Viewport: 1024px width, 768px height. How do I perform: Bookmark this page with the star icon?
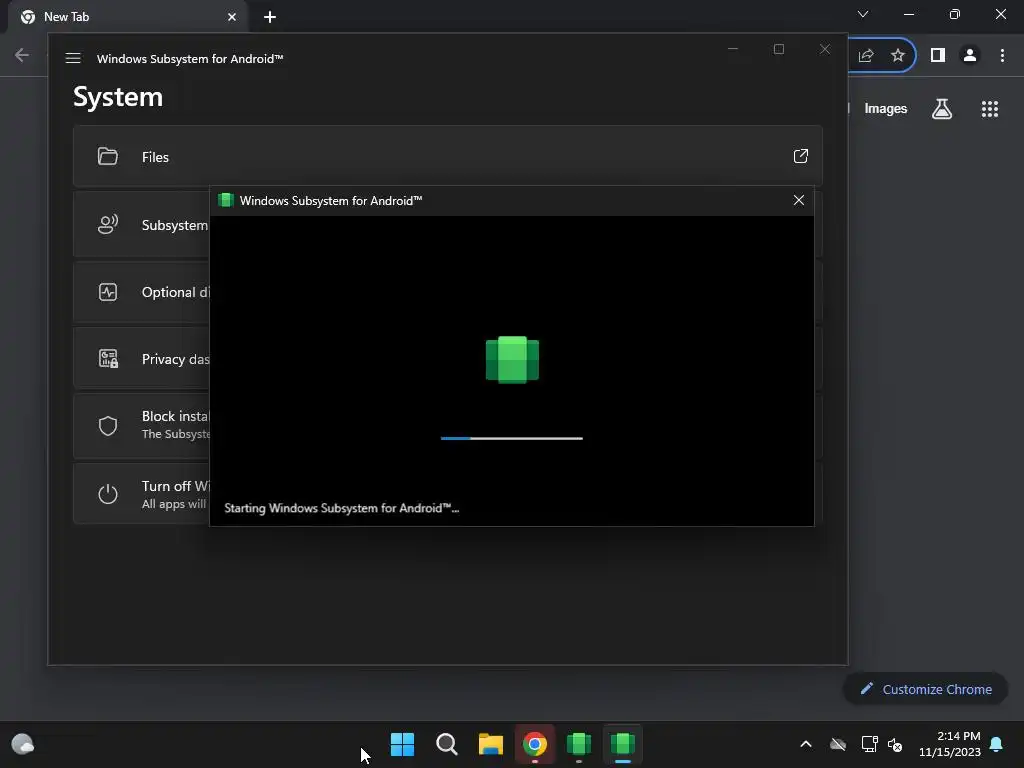pyautogui.click(x=898, y=56)
